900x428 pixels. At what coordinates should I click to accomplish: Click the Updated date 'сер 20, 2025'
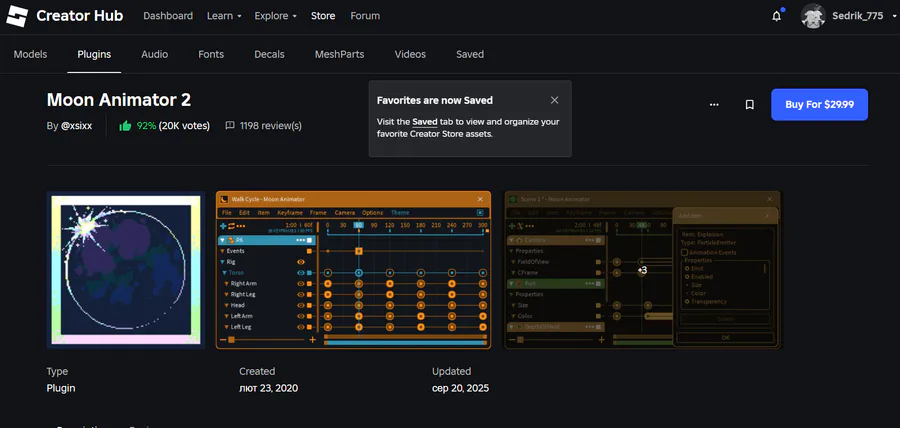click(460, 388)
